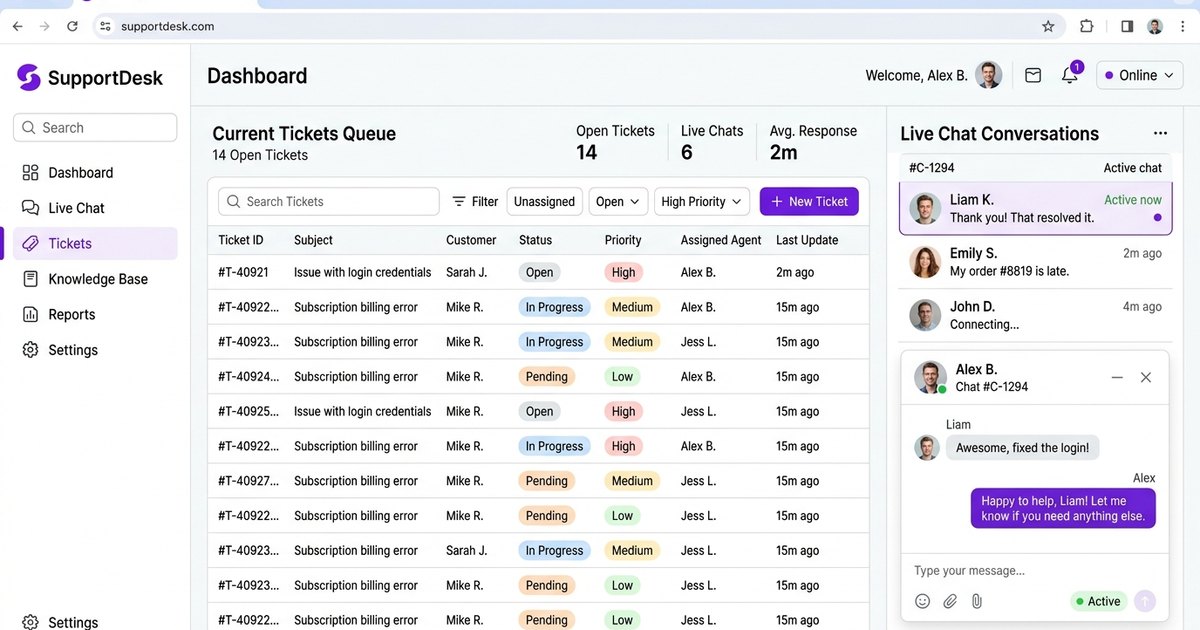The height and width of the screenshot is (630, 1200).
Task: Click Medium priority badge in #T-40927 row
Action: coord(632,481)
